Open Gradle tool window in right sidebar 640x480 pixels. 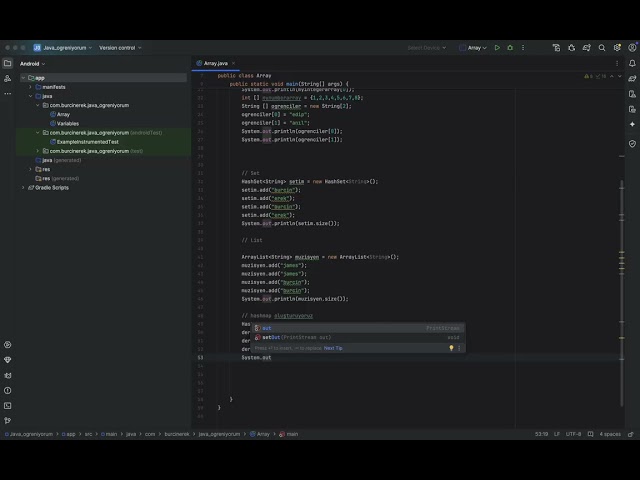(x=632, y=78)
